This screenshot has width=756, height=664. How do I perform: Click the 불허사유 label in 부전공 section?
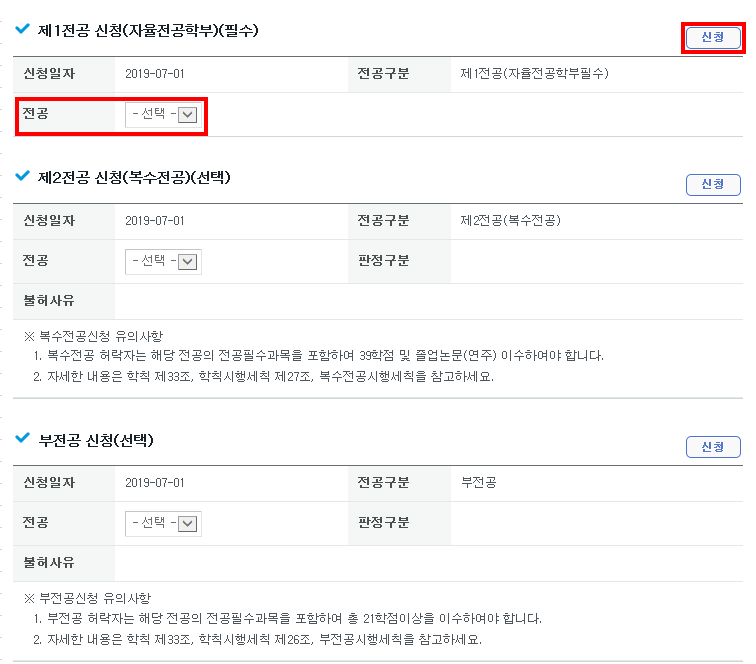(49, 562)
